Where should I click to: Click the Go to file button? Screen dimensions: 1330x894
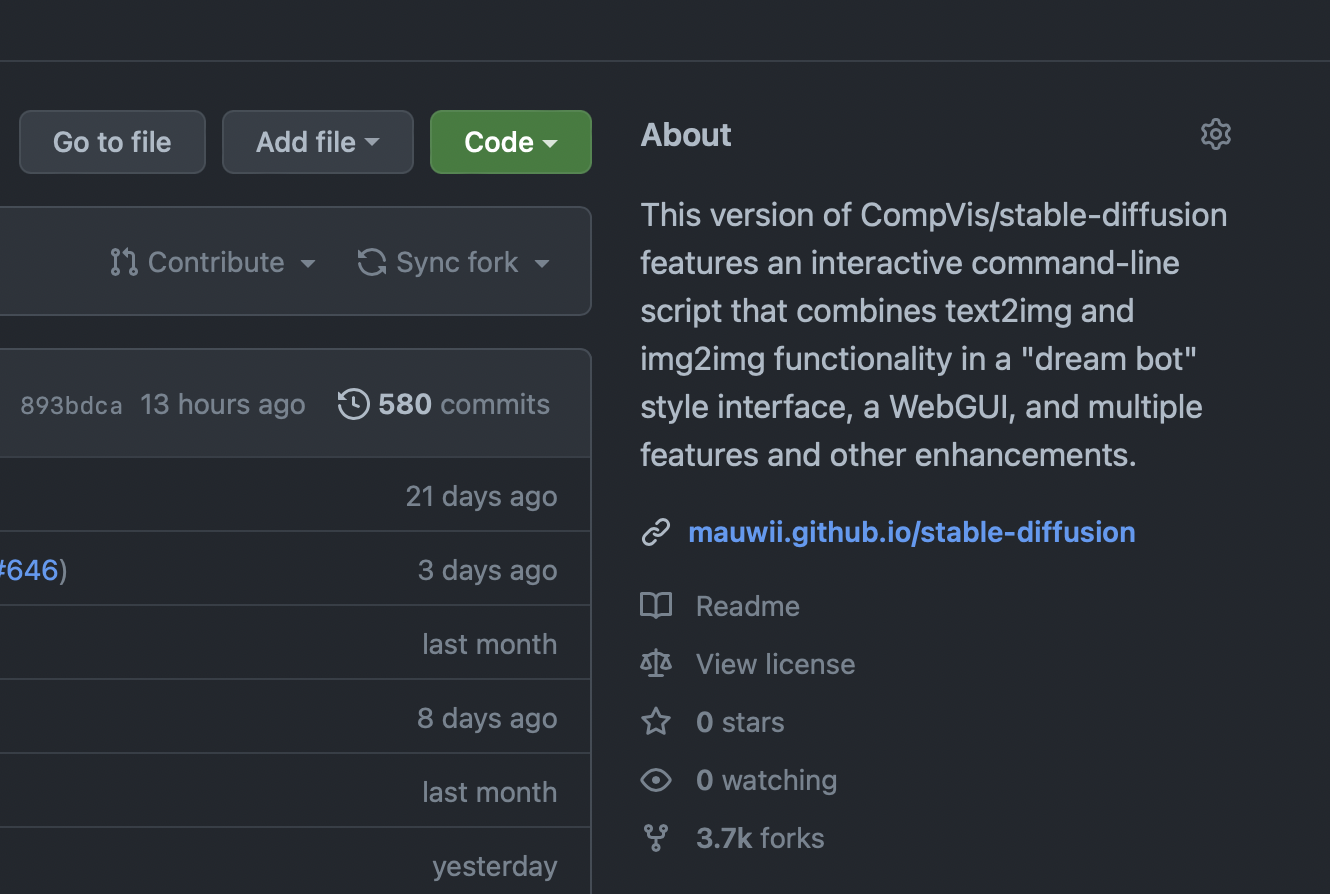click(x=112, y=141)
